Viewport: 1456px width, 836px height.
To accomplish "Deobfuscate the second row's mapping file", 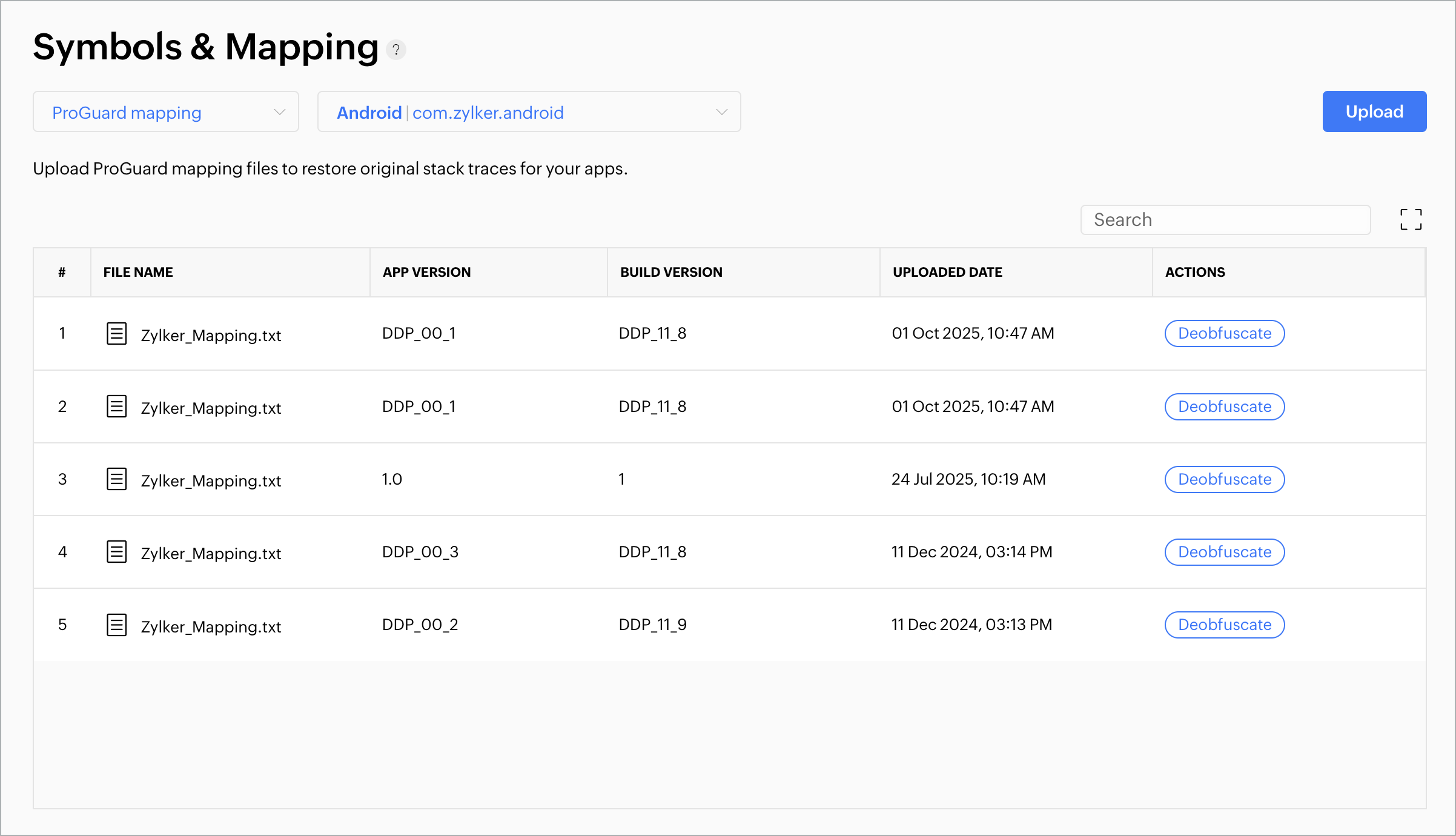I will click(1224, 406).
